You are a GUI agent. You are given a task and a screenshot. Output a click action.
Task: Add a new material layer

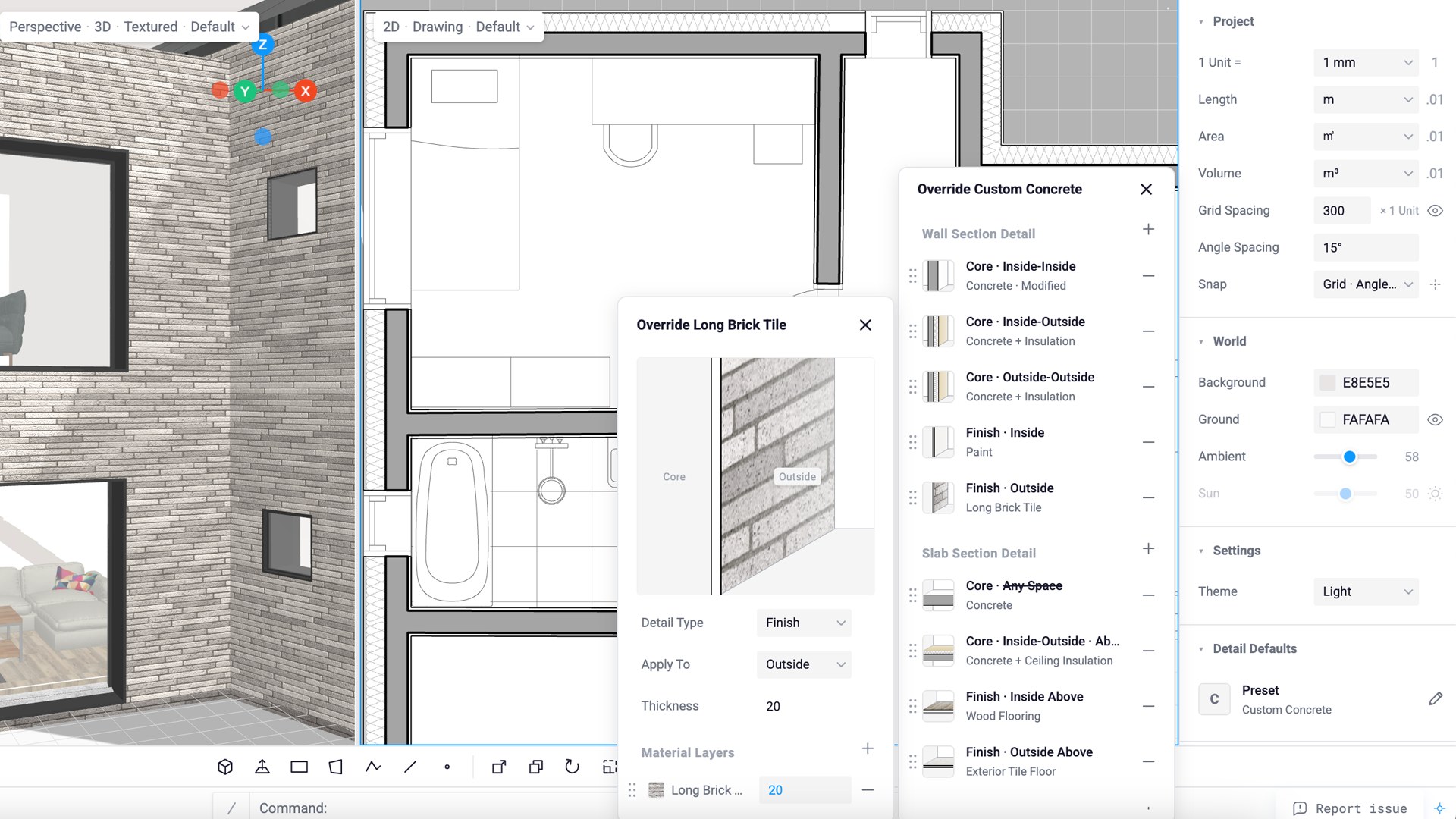(868, 748)
